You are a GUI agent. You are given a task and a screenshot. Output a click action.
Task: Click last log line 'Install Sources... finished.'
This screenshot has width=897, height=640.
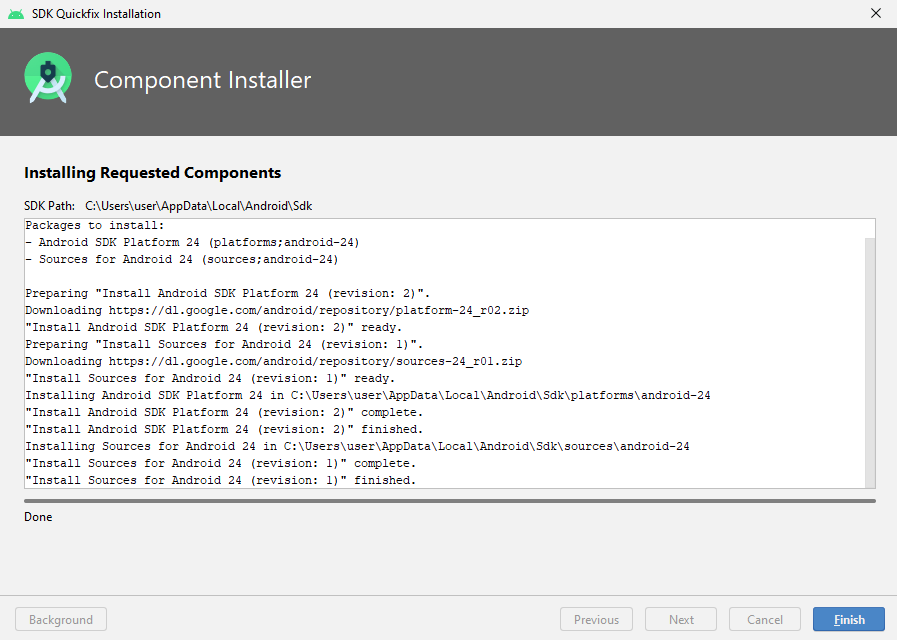221,480
